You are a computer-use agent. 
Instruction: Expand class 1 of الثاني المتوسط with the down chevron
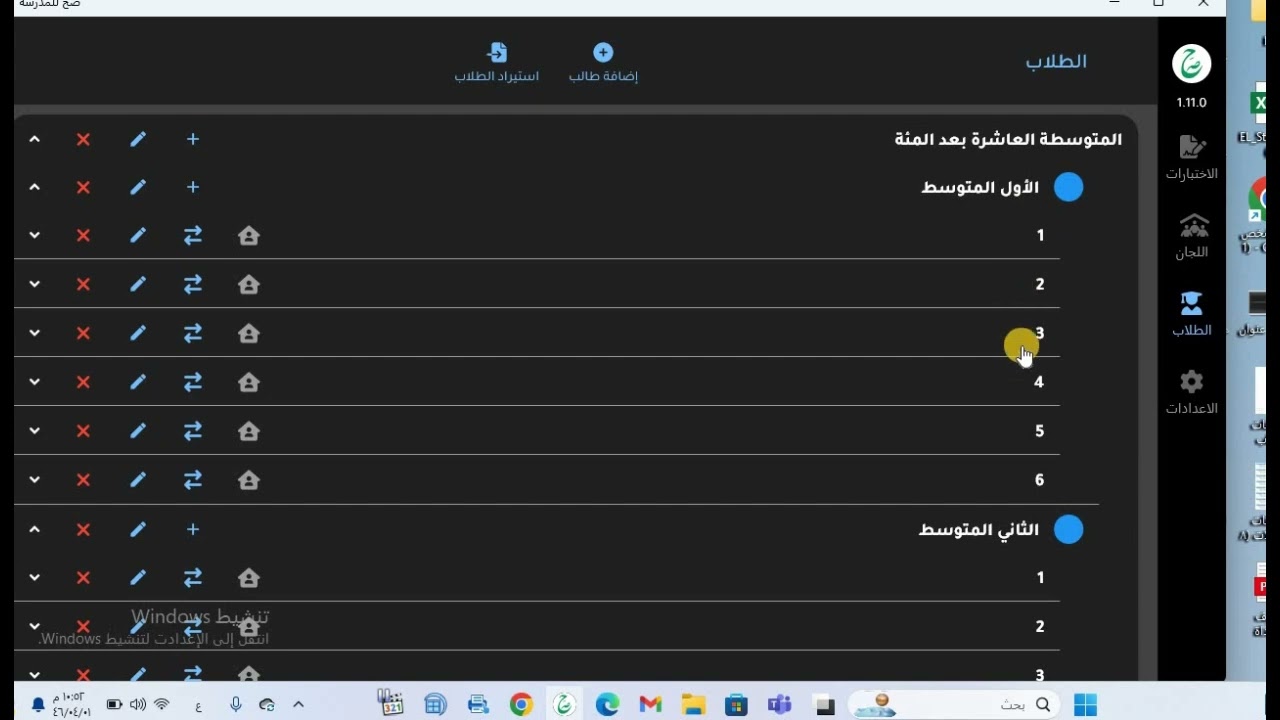click(34, 577)
